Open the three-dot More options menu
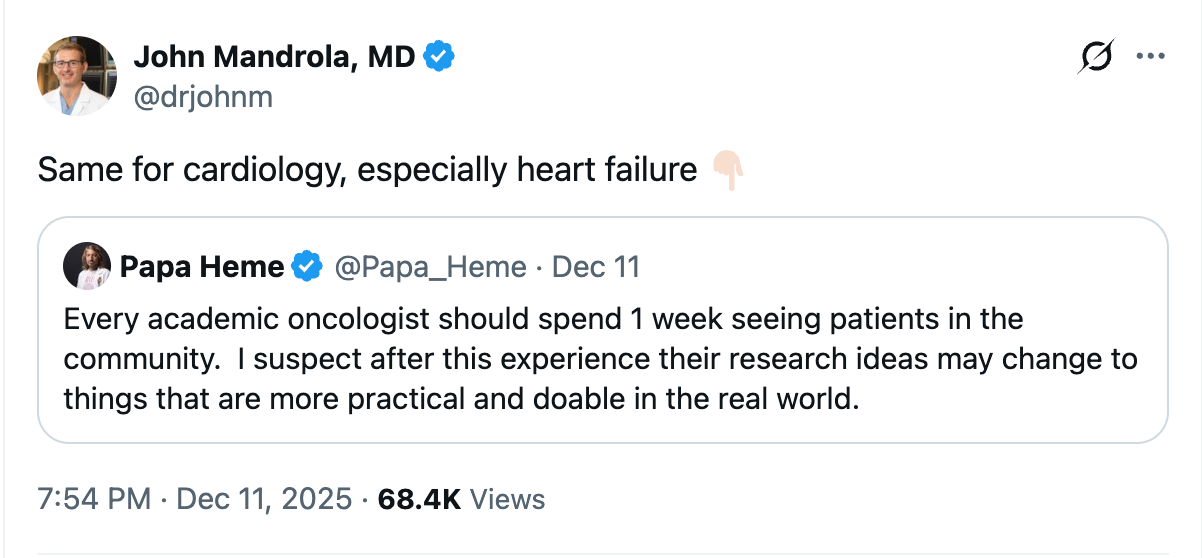 (1151, 58)
